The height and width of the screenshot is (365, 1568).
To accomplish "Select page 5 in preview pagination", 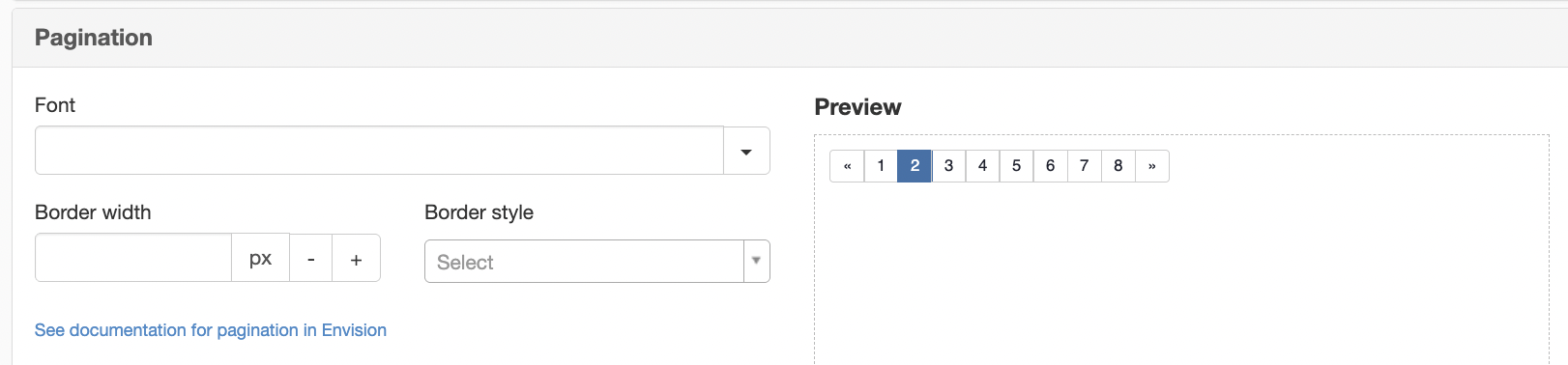I will tap(1016, 166).
